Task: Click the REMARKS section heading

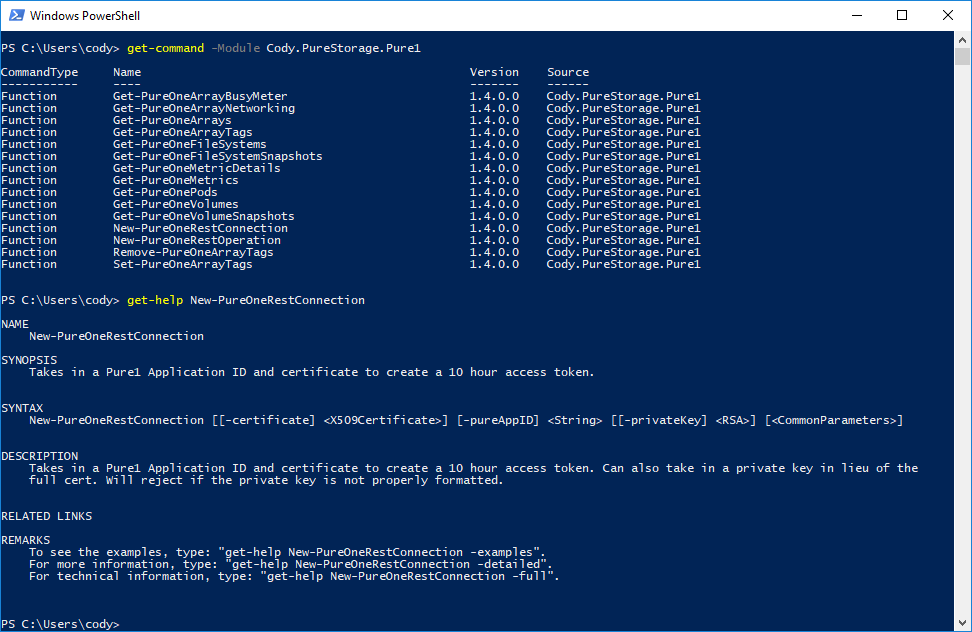Action: click(x=25, y=540)
